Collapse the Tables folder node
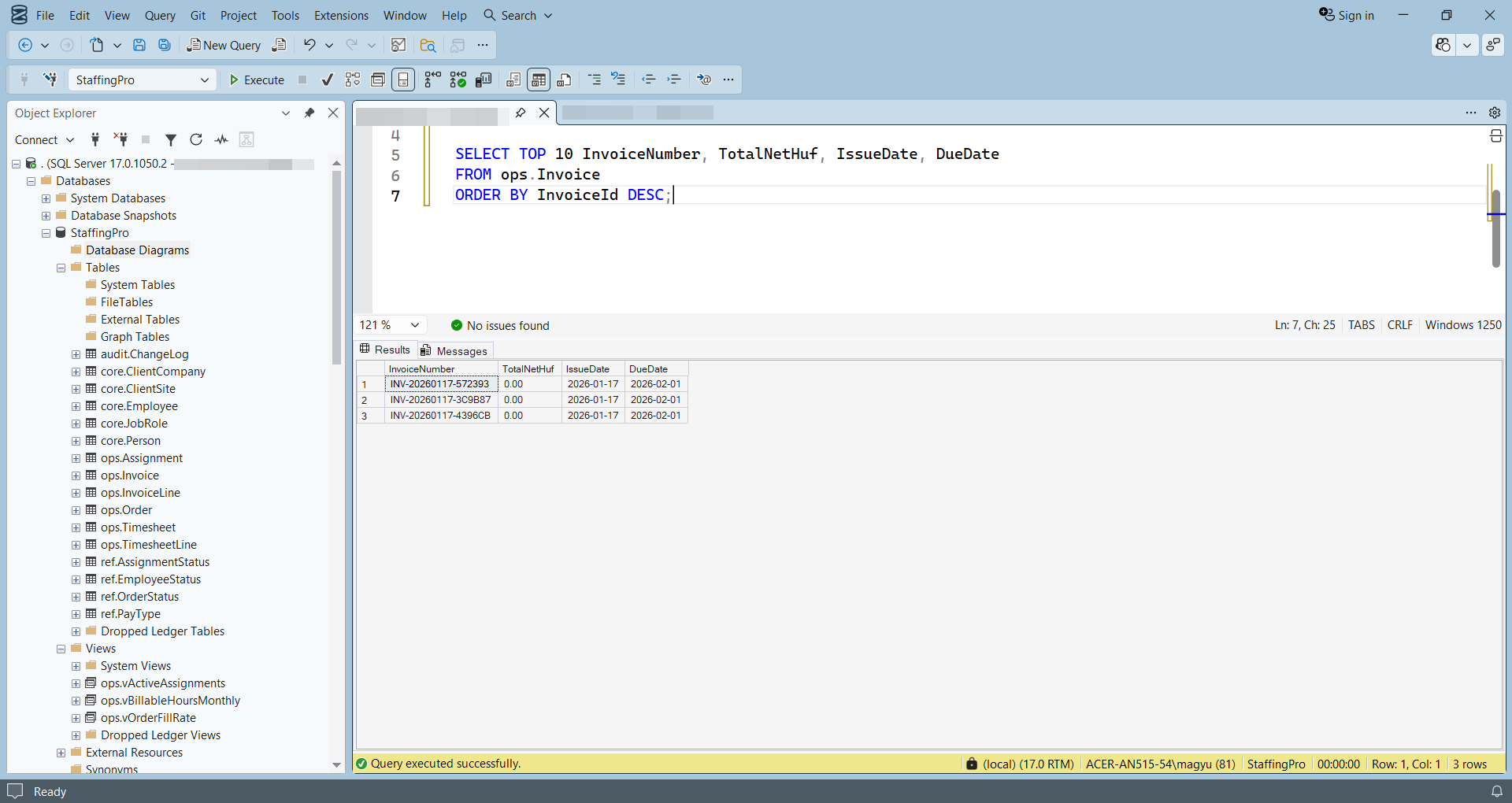 (61, 268)
